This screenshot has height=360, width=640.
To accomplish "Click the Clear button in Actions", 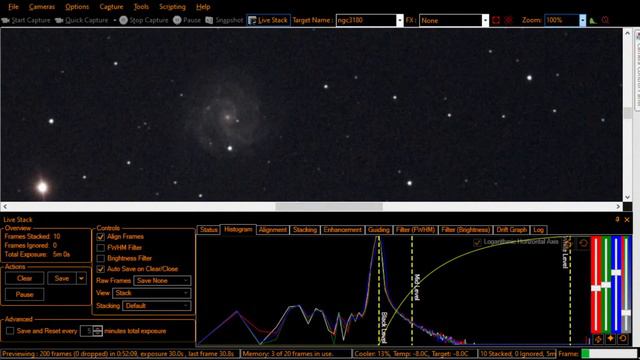I will (24, 278).
